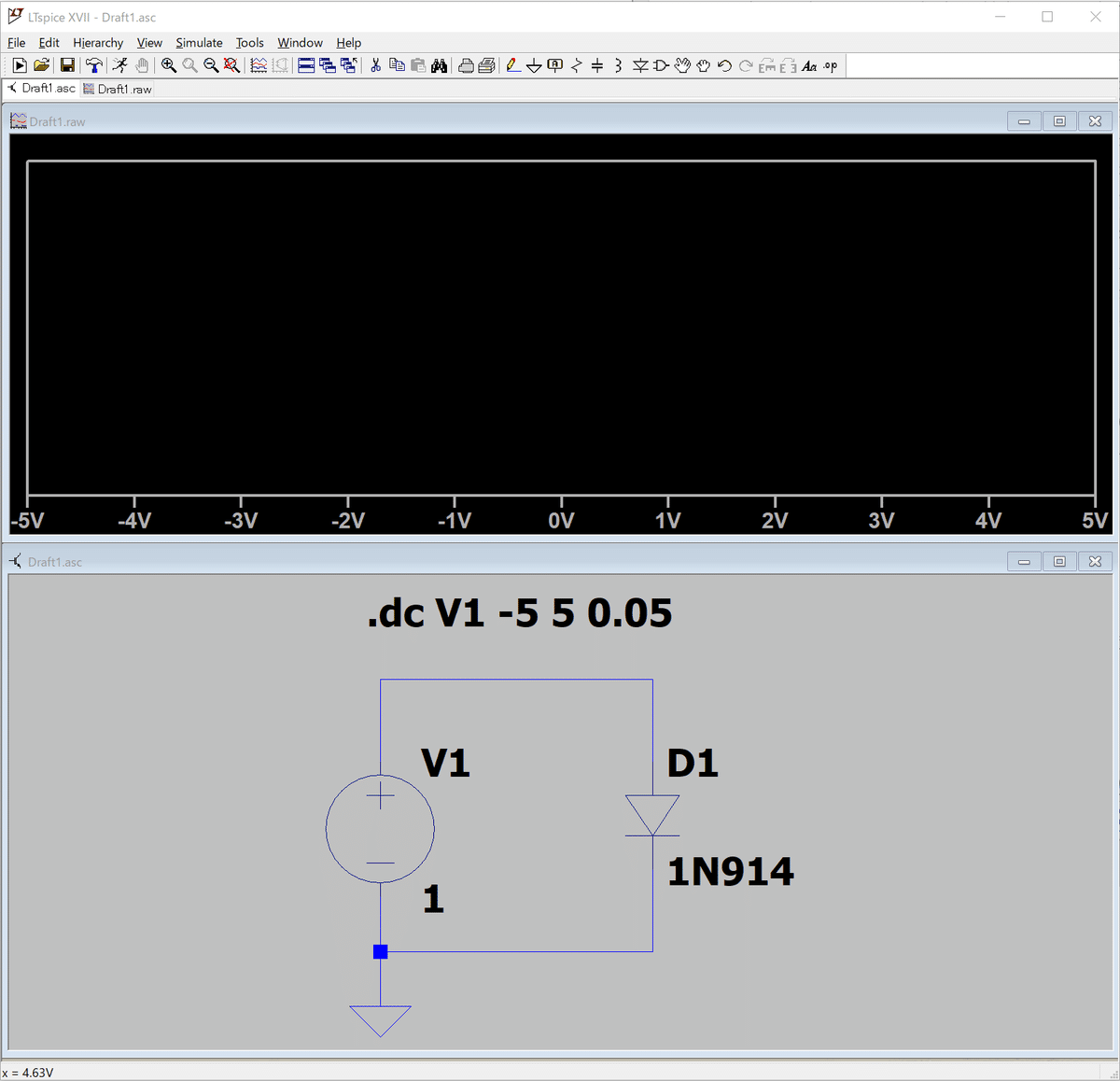Viewport: 1120px width, 1081px height.
Task: Click the Pan magnifier icon
Action: coord(189,65)
